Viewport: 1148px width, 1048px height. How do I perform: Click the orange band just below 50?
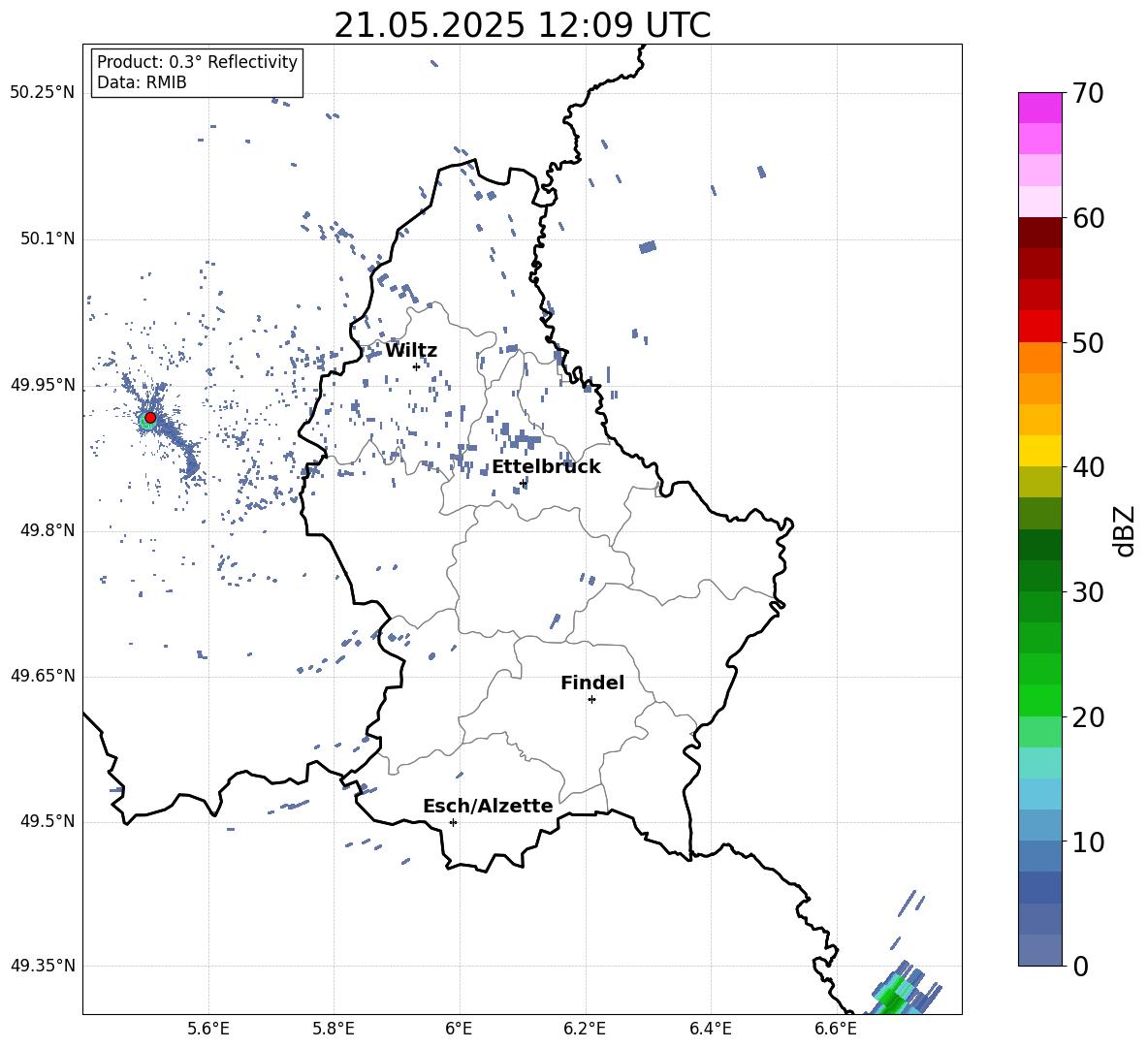1039,358
